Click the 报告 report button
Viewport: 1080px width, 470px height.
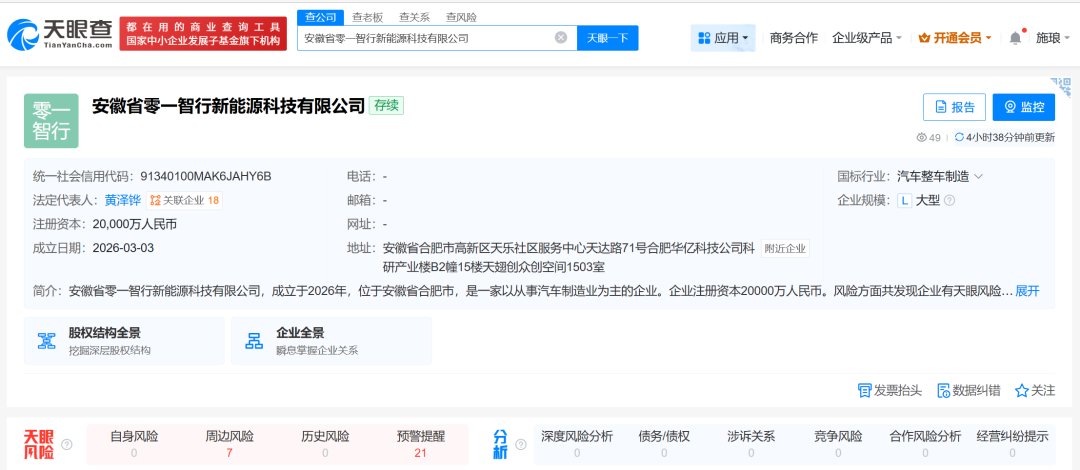pos(955,107)
